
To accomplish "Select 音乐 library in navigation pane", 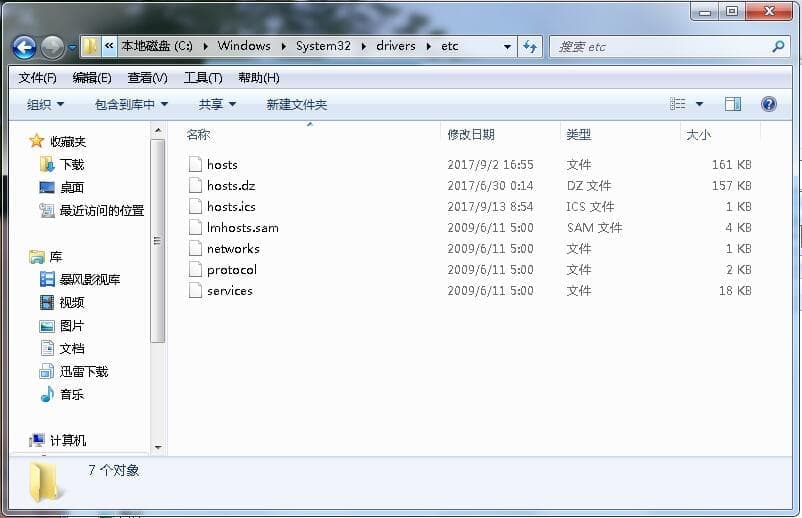I will 71,394.
